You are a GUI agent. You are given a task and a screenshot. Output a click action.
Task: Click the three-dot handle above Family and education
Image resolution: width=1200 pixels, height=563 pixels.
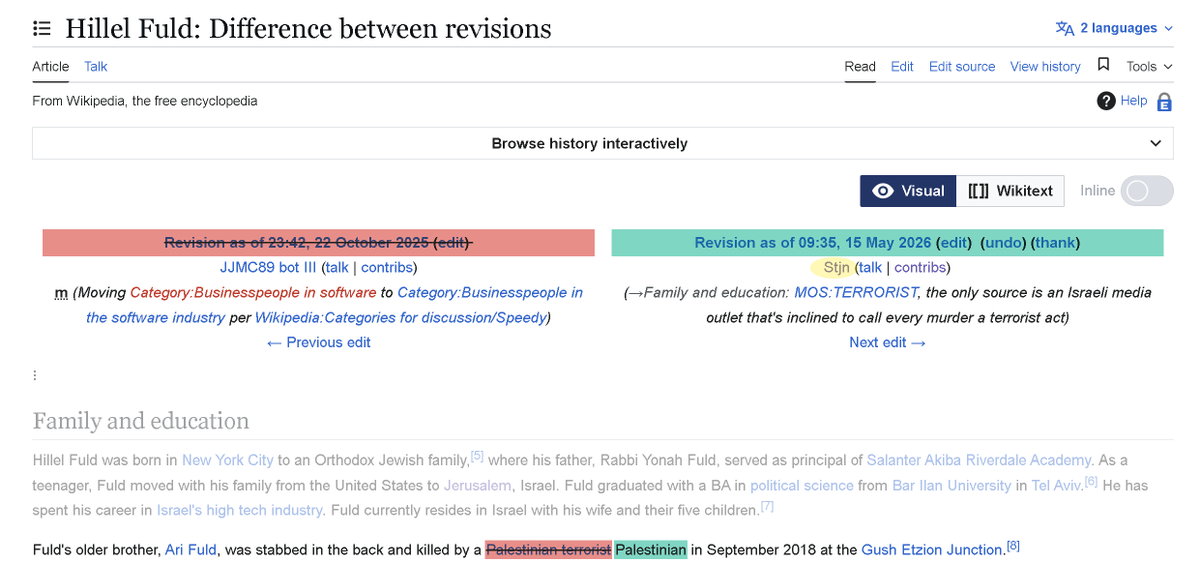click(35, 376)
